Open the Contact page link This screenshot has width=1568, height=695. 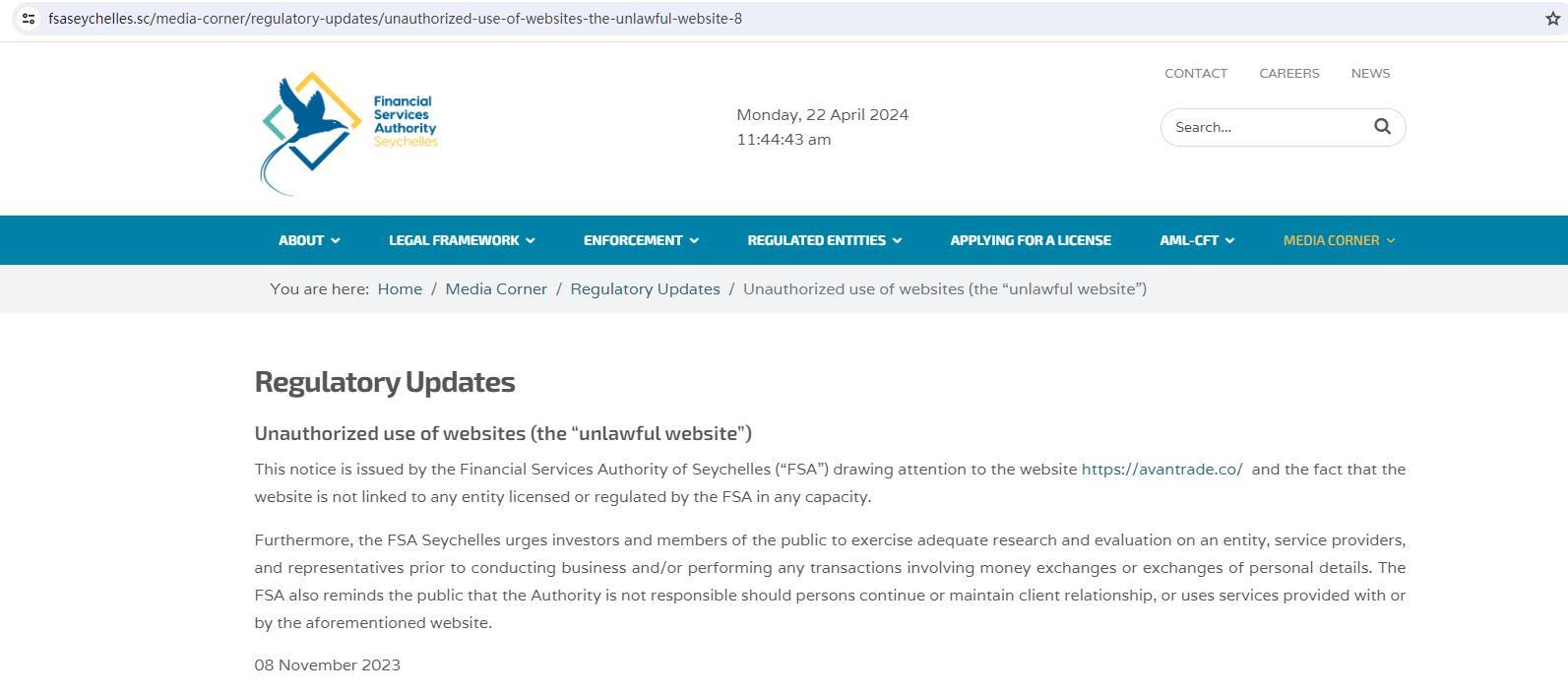[x=1195, y=74]
